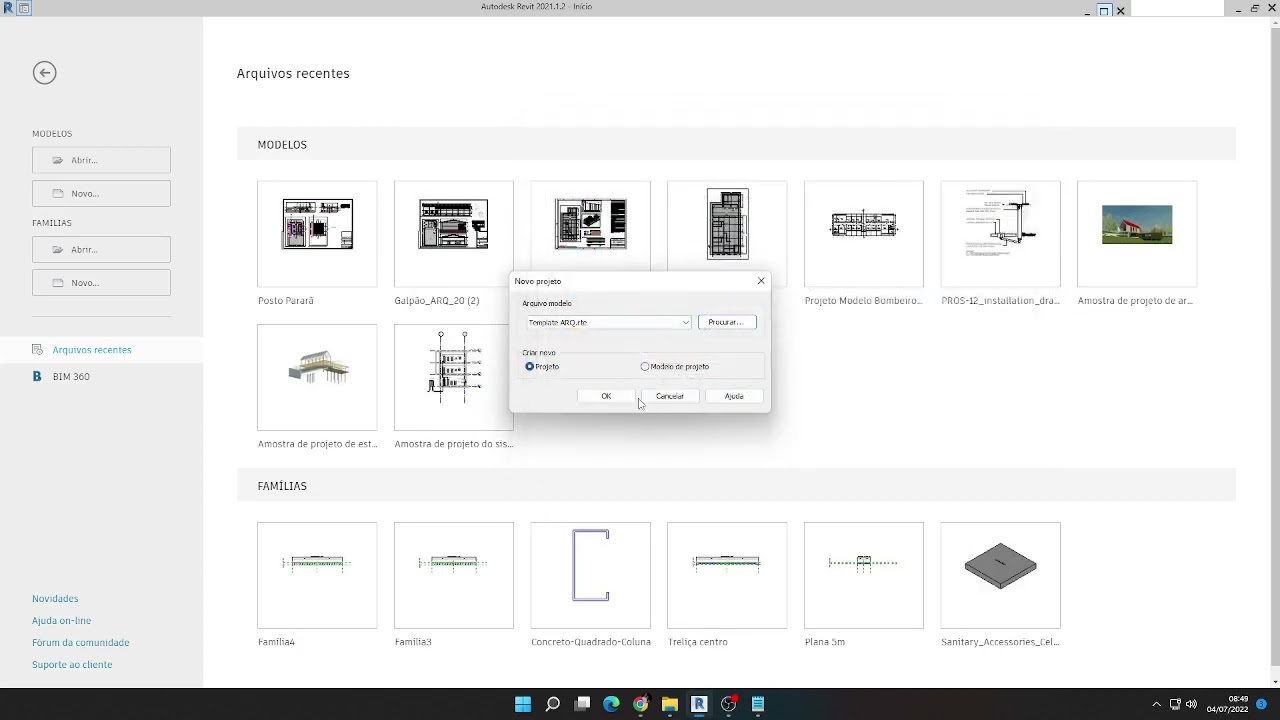The width and height of the screenshot is (1280, 720).
Task: Open Treliça centro family thumbnail
Action: click(727, 575)
